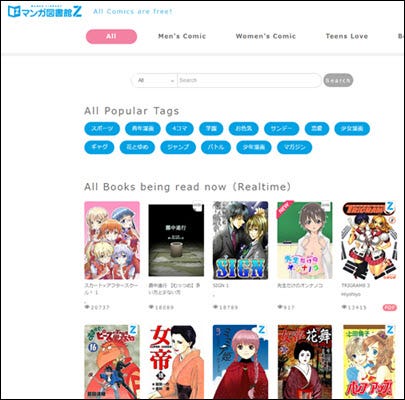The width and height of the screenshot is (405, 400).
Task: Click the eye icon under the dark cover book
Action: 151,307
